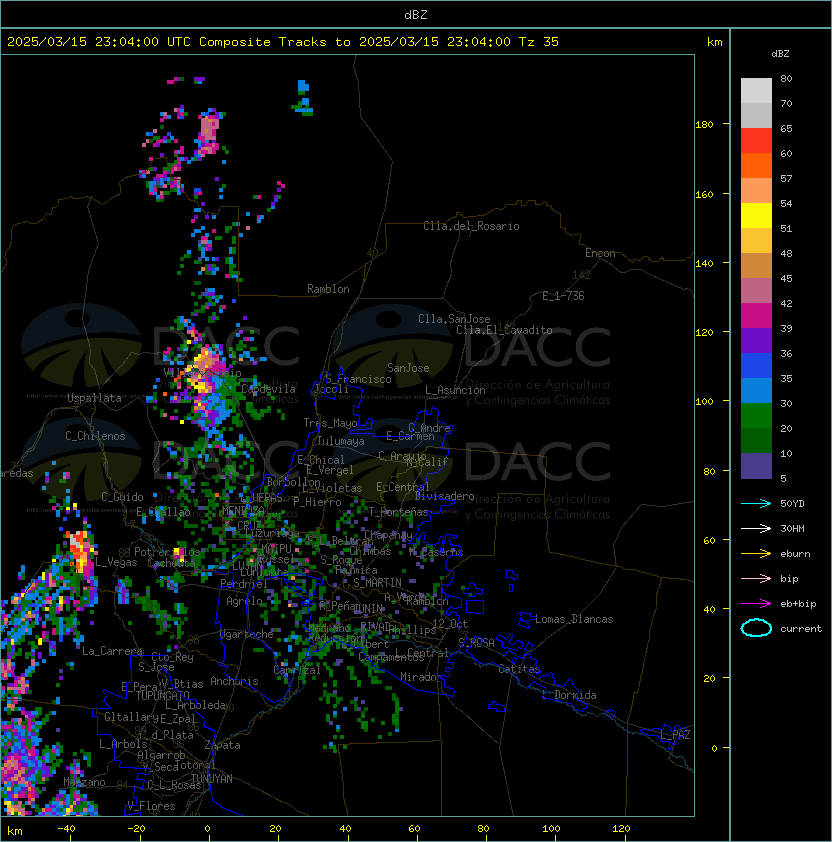The width and height of the screenshot is (832, 842).
Task: Pick the magenta 39–42 dBZ legend swatch
Action: point(756,316)
